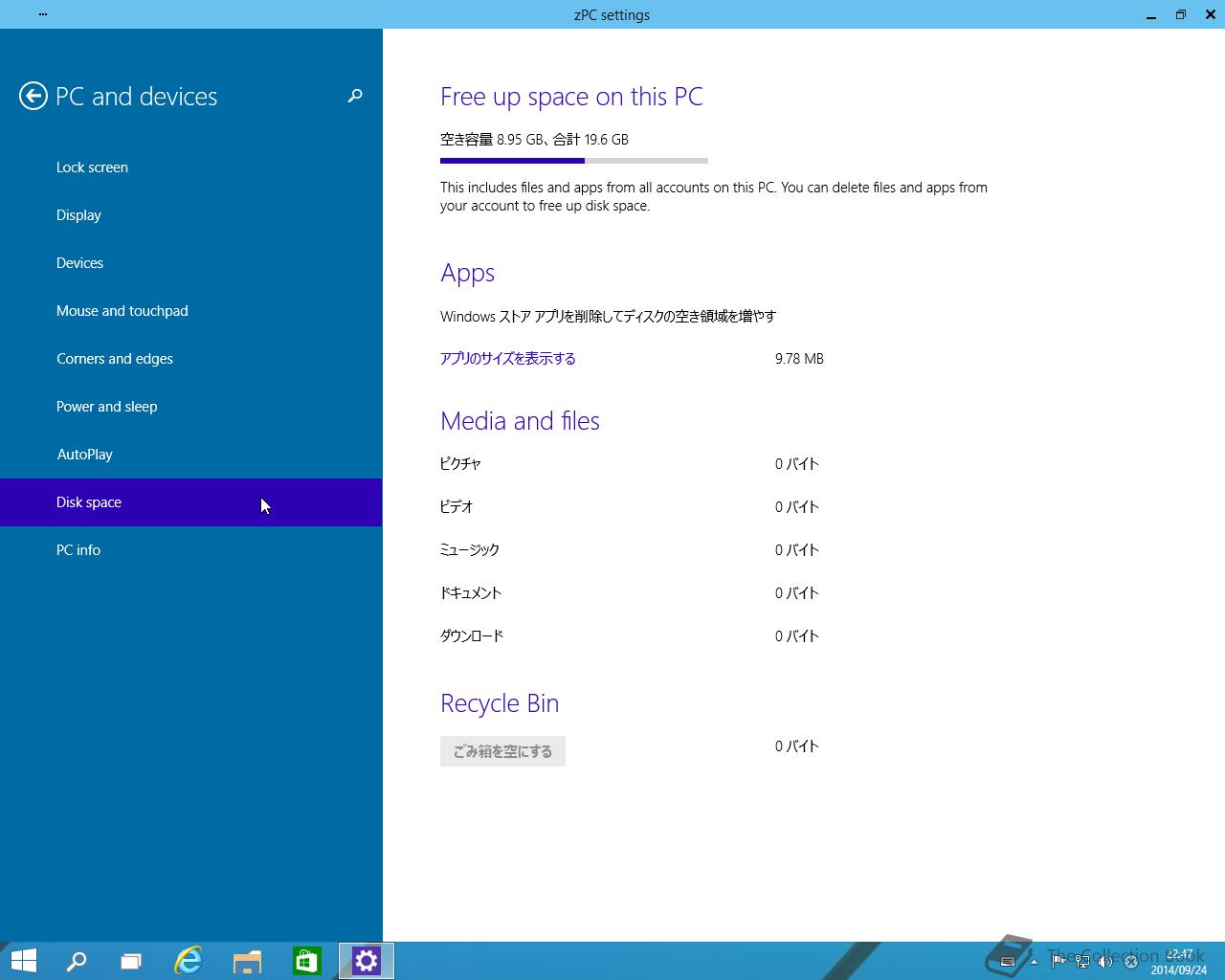Click the 空き容量 8.95 GB text
1225x980 pixels.
coord(492,140)
